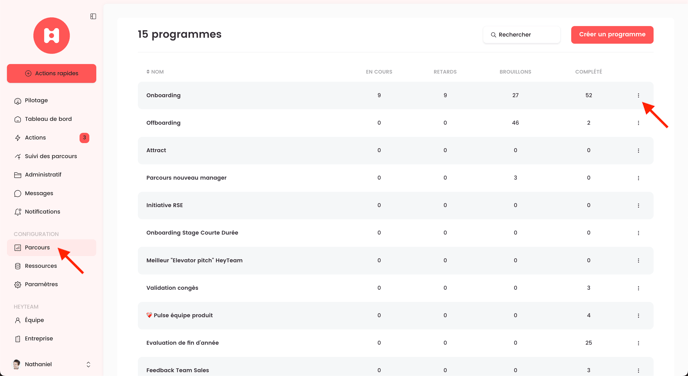This screenshot has height=376, width=688.
Task: Click Créer un programme button
Action: tap(612, 35)
